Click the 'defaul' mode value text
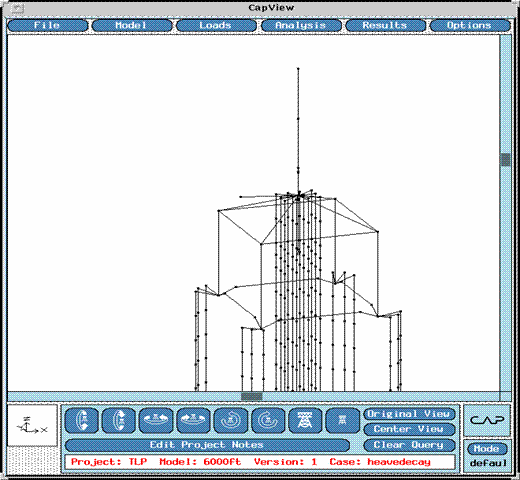 click(489, 463)
